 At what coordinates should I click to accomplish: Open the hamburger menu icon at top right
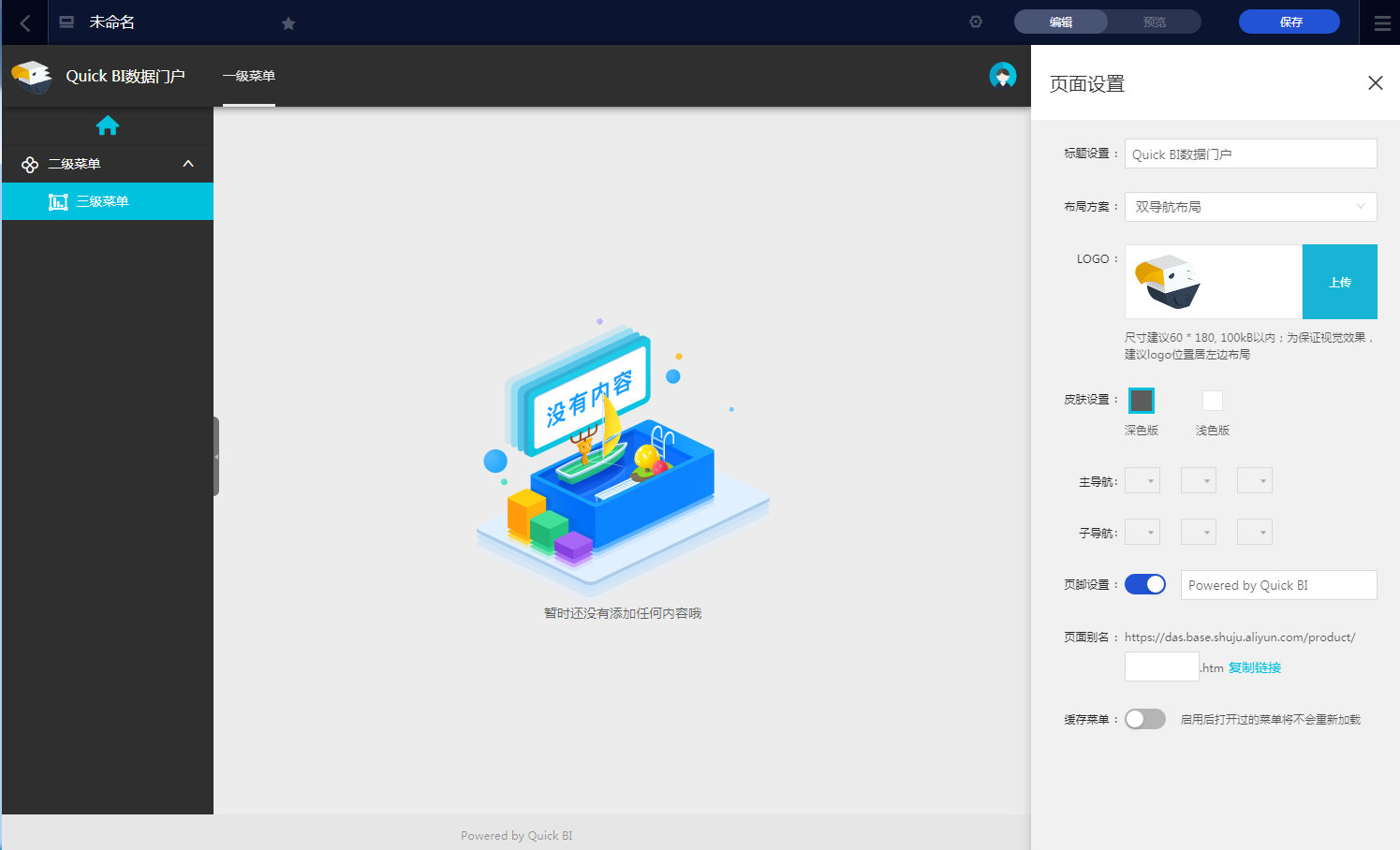(x=1382, y=23)
